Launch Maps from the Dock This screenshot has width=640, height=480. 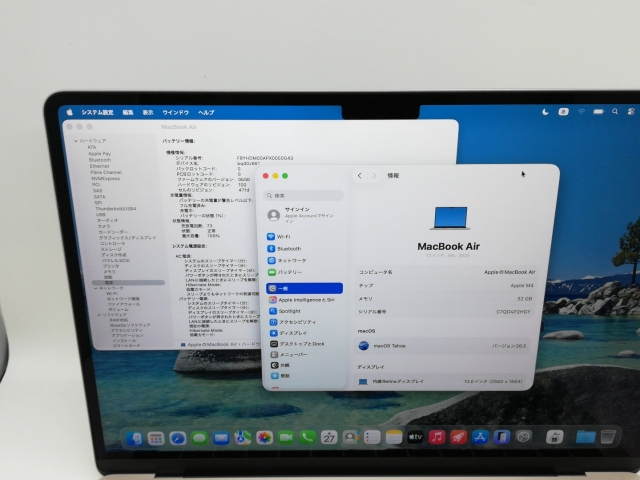click(243, 438)
